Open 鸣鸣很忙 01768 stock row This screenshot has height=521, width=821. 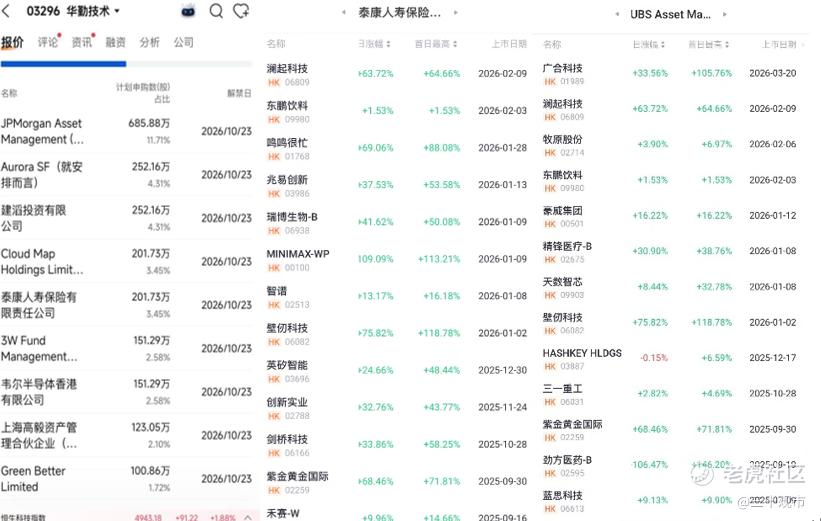[x=396, y=149]
